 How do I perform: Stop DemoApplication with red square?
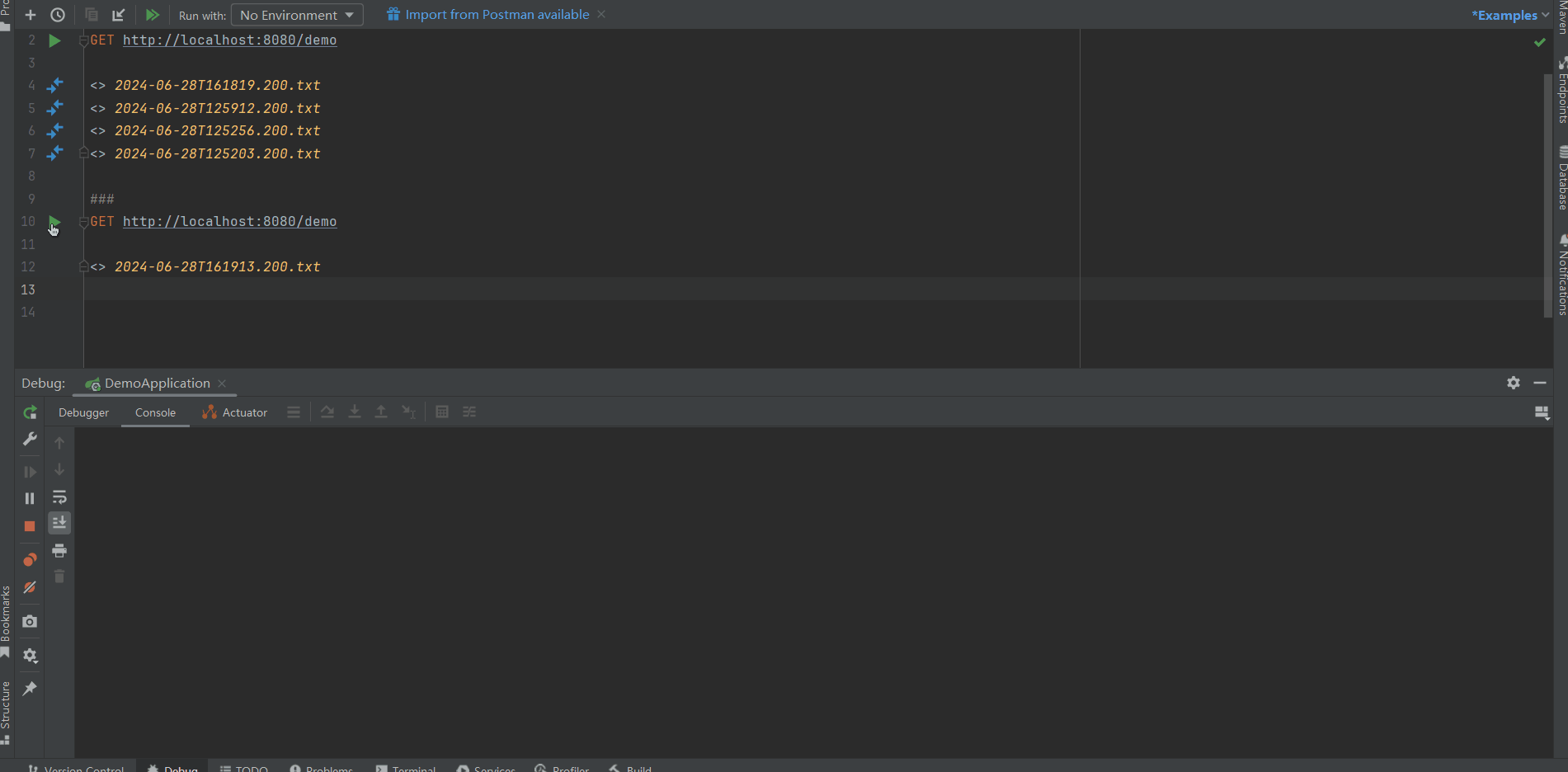(30, 526)
